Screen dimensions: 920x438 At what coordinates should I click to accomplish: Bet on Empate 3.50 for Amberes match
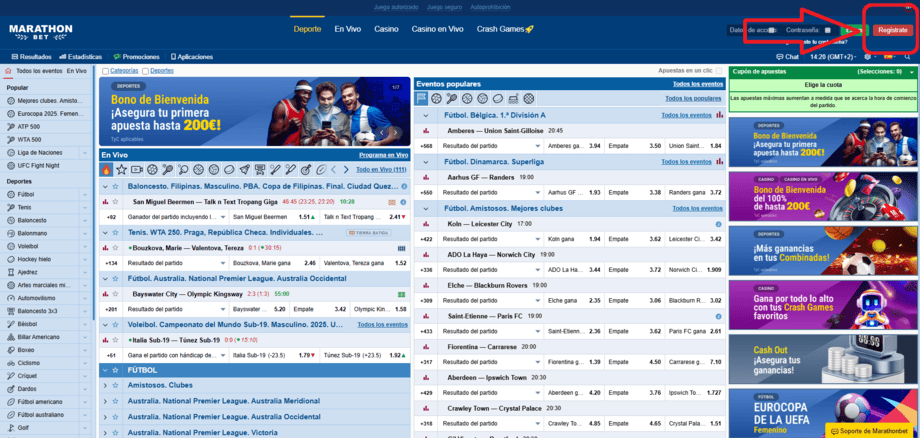pos(636,146)
